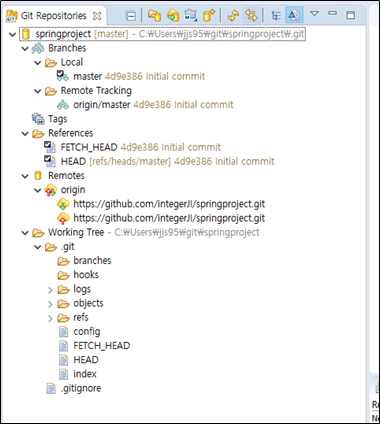Select origin/master remote tracking branch
This screenshot has width=380, height=424.
tap(153, 105)
